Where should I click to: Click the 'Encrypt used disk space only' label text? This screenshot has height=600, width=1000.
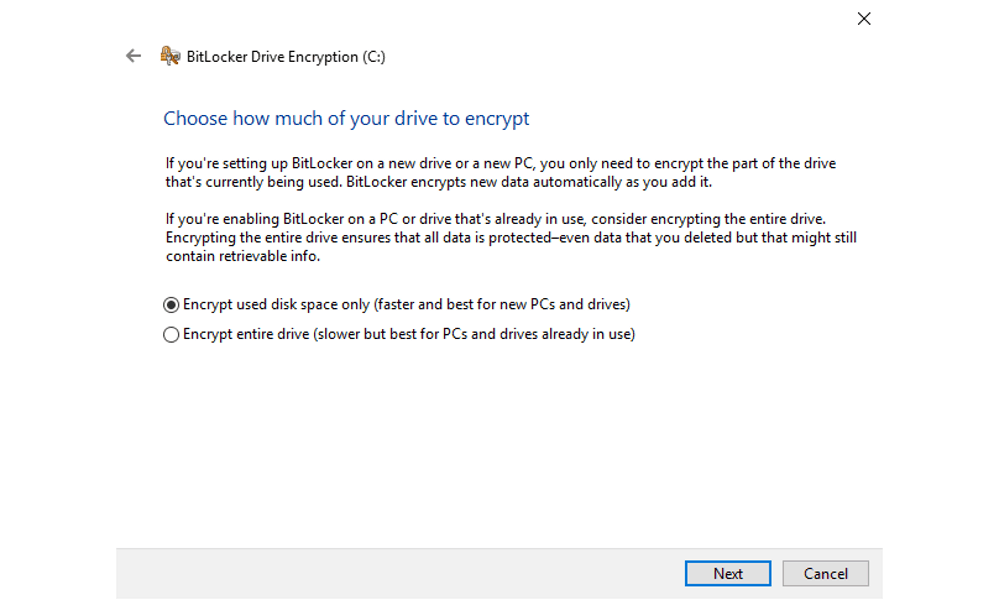276,305
